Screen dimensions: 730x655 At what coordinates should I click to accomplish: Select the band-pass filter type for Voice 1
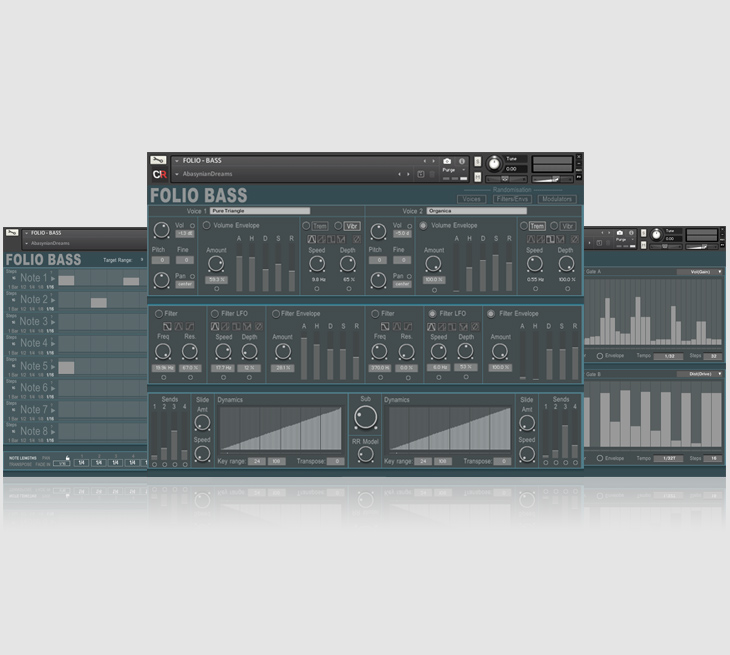(x=178, y=326)
